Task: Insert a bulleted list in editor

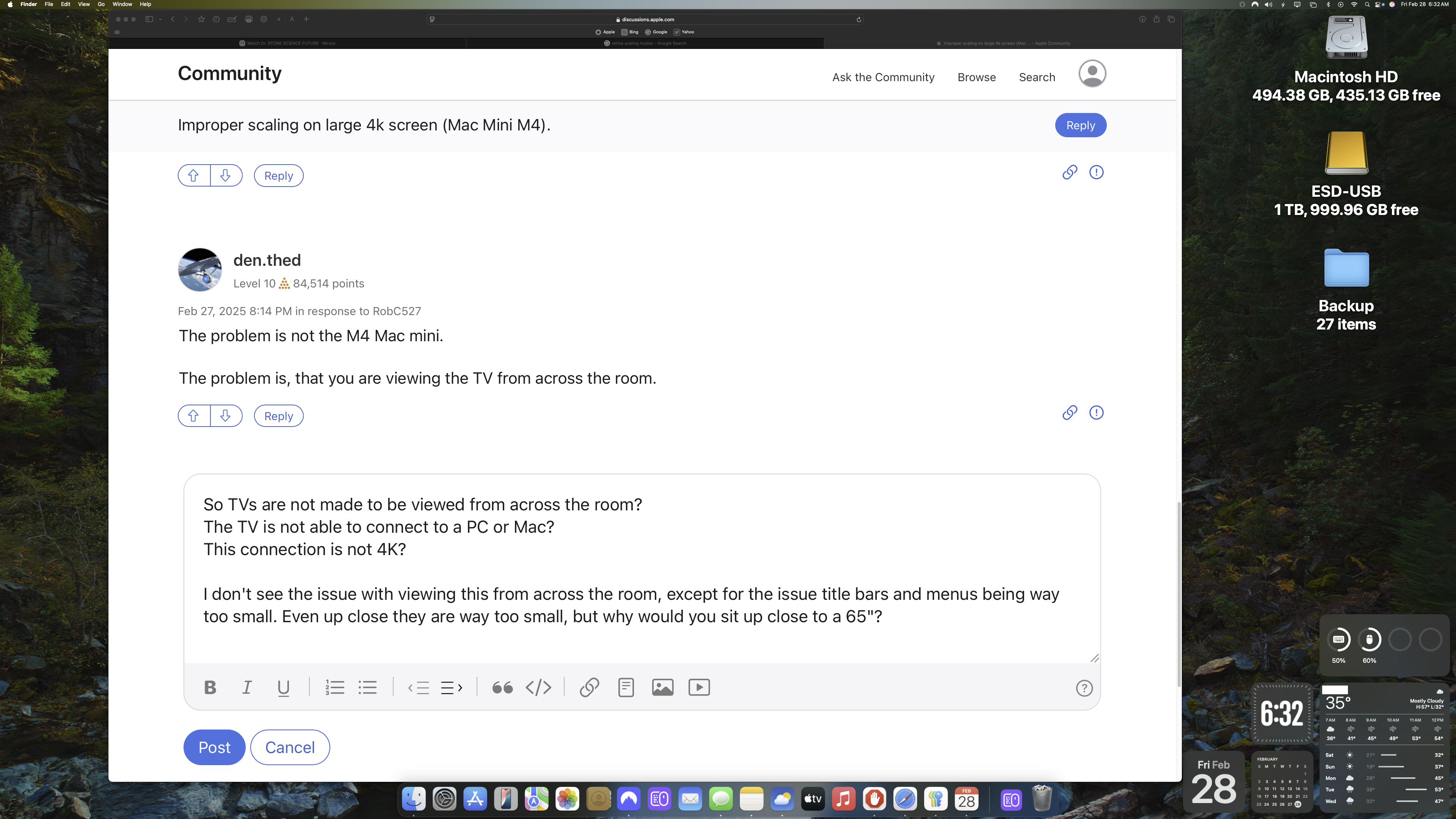Action: pyautogui.click(x=367, y=687)
